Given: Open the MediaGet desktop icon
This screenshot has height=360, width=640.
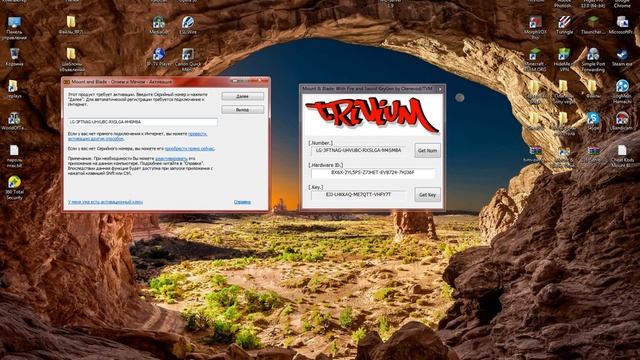Looking at the screenshot, I should (x=159, y=25).
